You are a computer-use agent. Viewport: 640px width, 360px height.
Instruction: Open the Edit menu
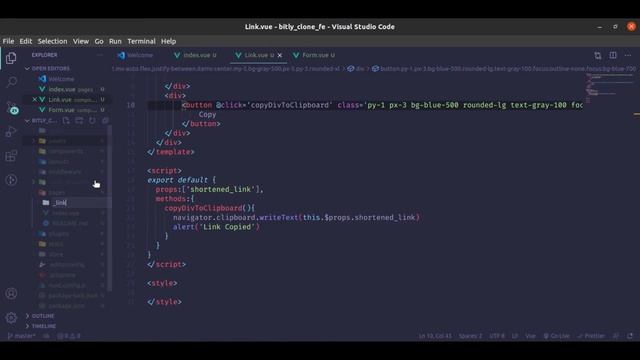click(x=26, y=41)
